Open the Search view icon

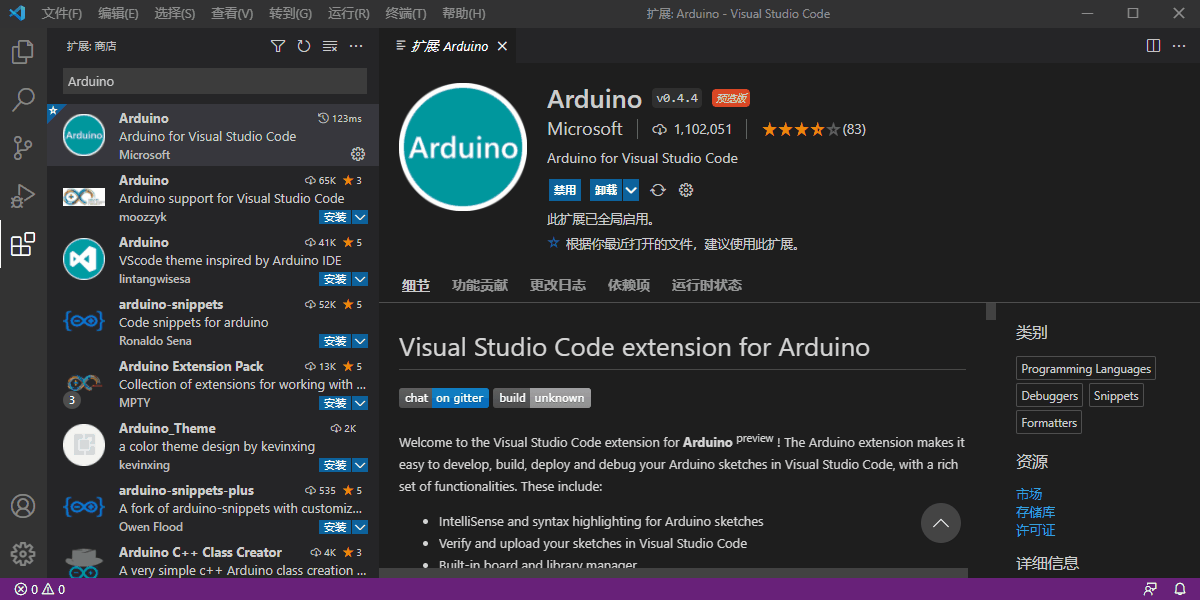point(23,100)
